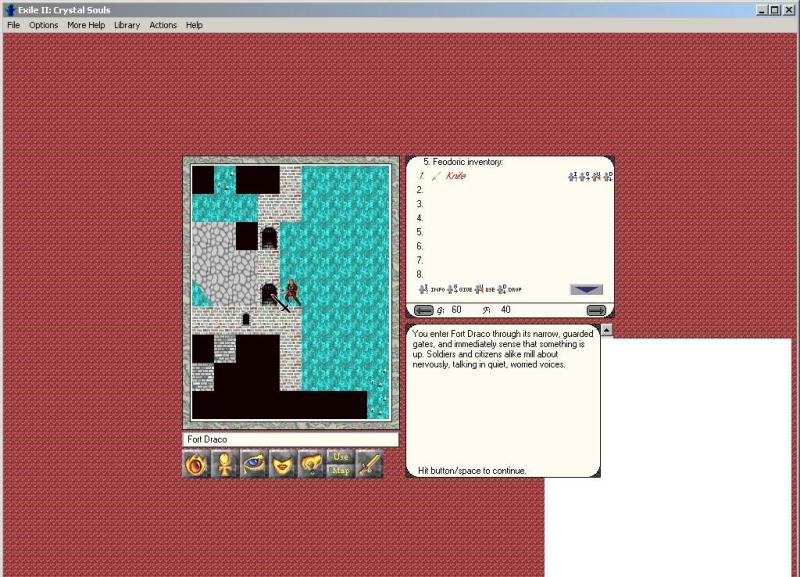Click the Info icon beside Knife
Image resolution: width=800 pixels, height=577 pixels.
point(573,176)
